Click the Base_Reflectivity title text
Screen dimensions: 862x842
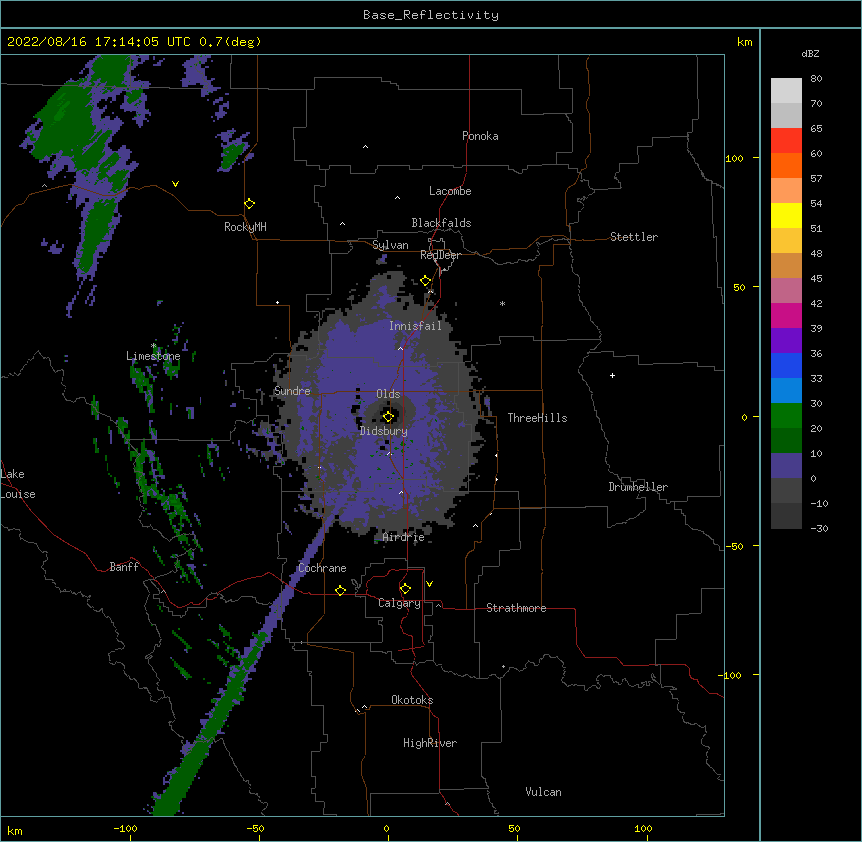click(431, 15)
